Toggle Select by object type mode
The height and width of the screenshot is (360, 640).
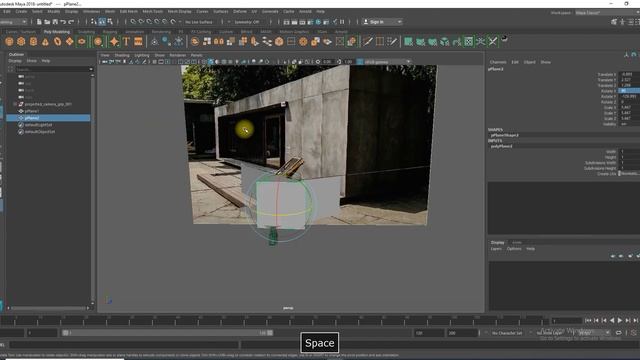coord(102,22)
